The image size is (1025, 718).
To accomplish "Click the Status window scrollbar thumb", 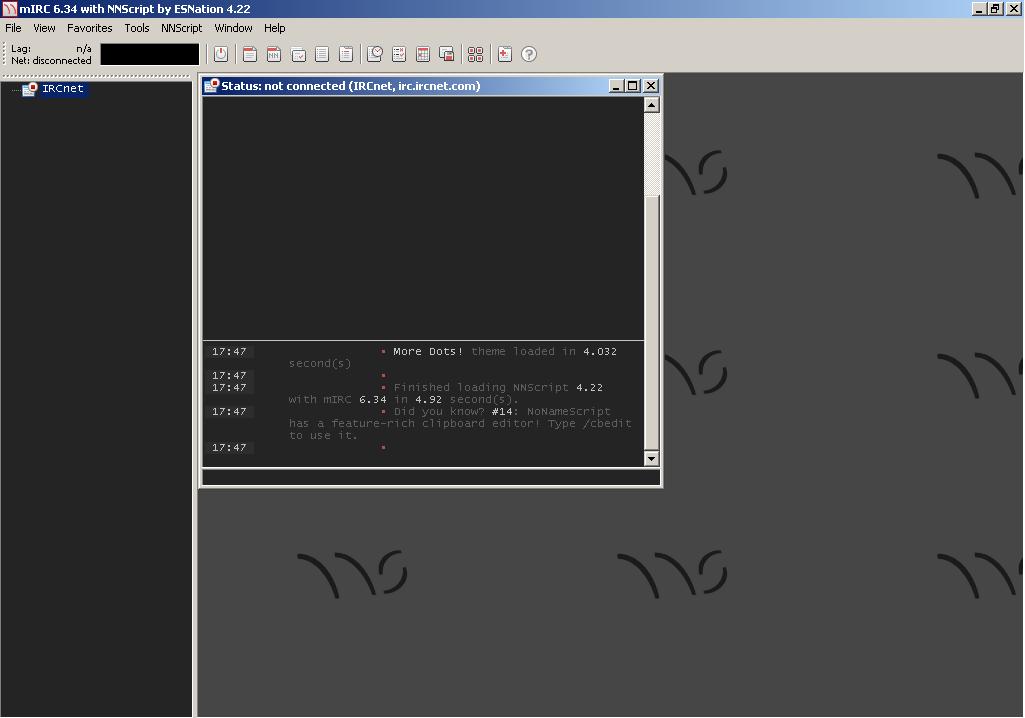I will [652, 323].
